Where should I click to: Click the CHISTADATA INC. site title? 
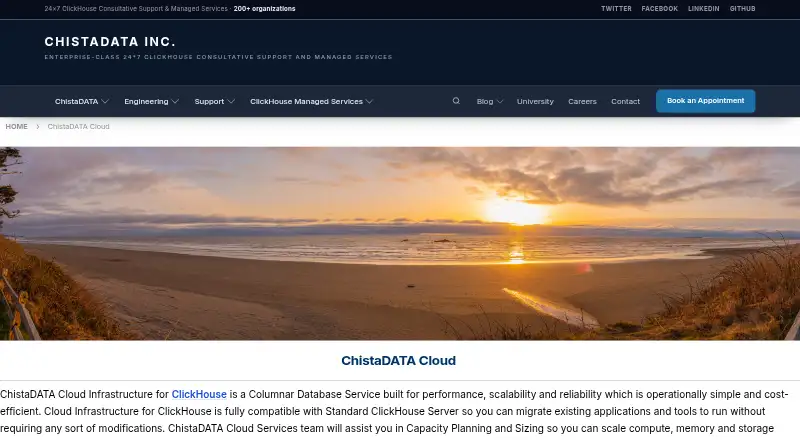pyautogui.click(x=110, y=42)
